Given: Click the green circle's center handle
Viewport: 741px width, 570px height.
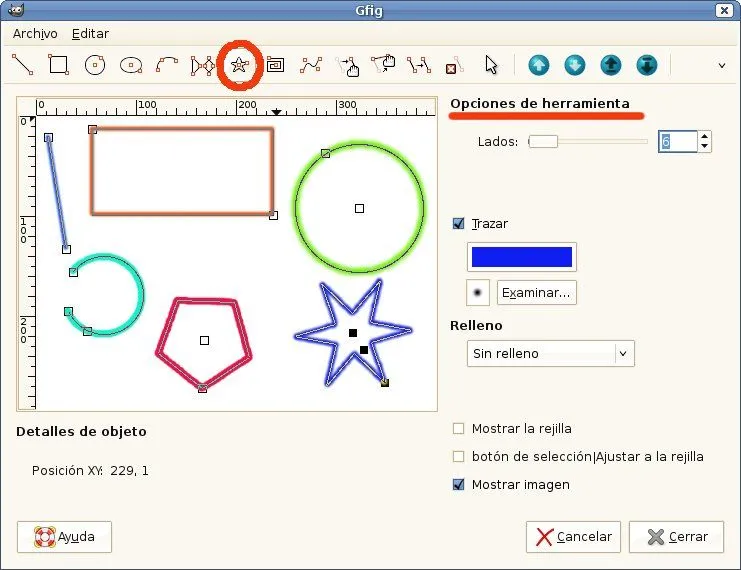Looking at the screenshot, I should tap(359, 208).
